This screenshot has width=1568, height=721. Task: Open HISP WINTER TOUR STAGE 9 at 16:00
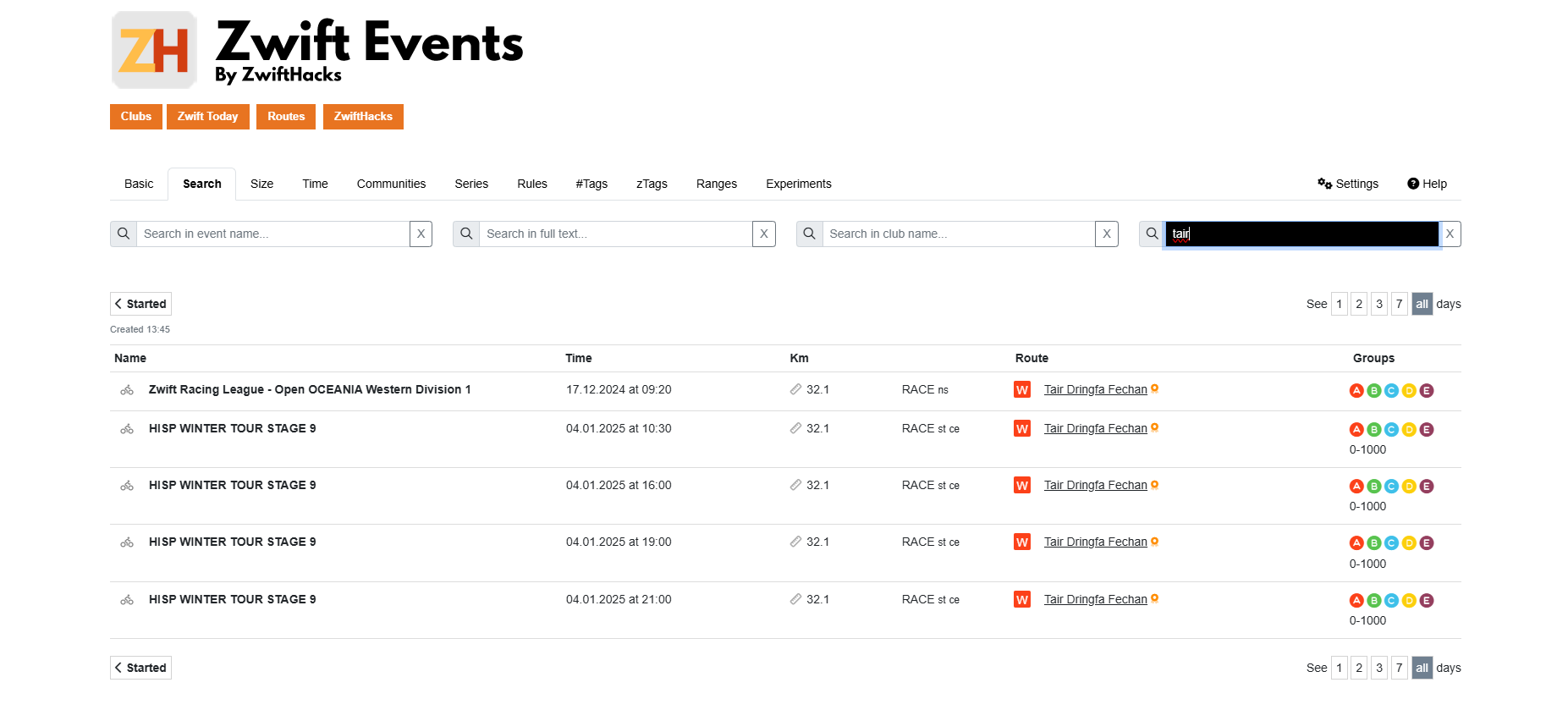coord(233,486)
